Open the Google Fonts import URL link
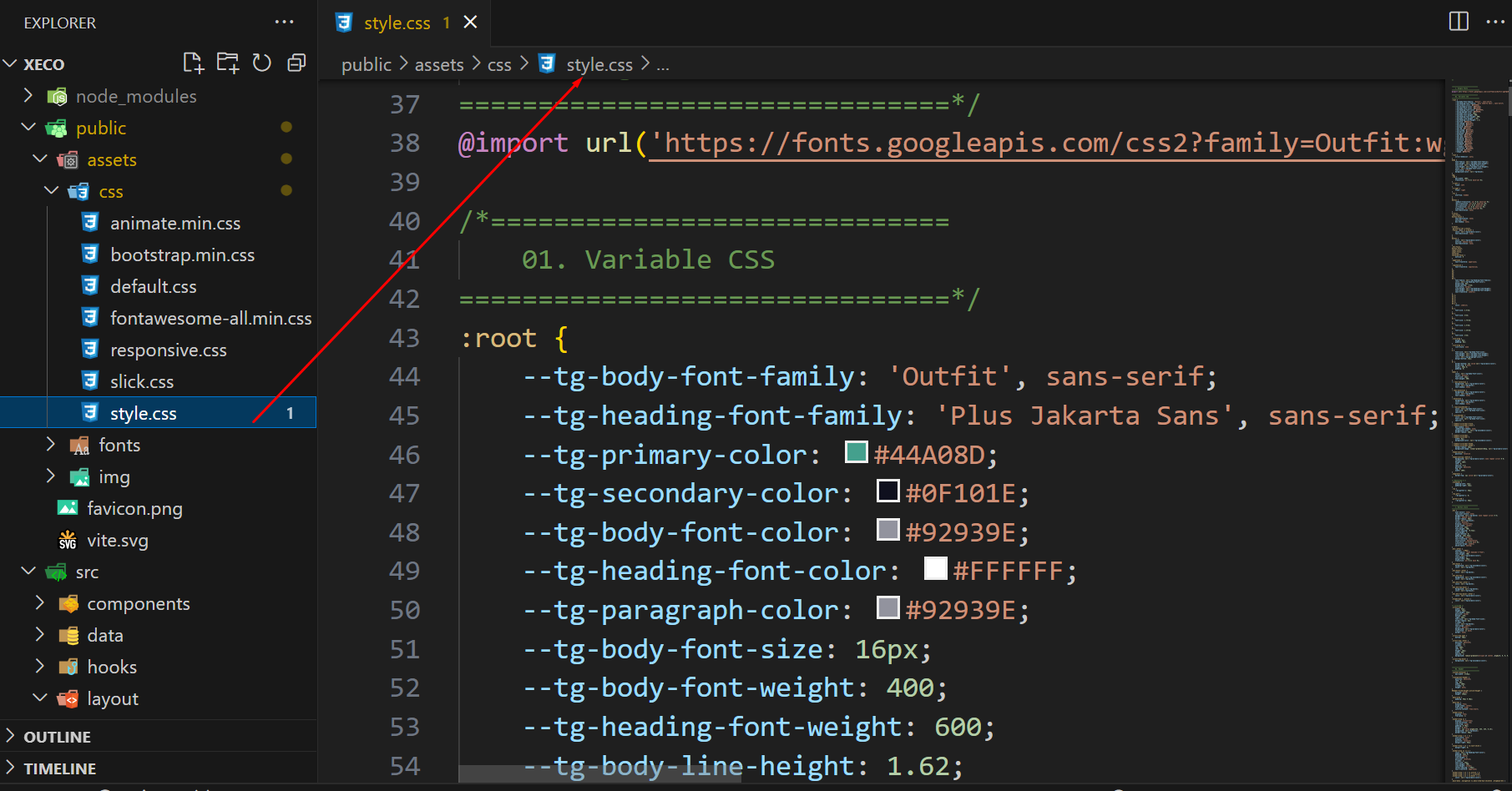1512x791 pixels. 1046,143
